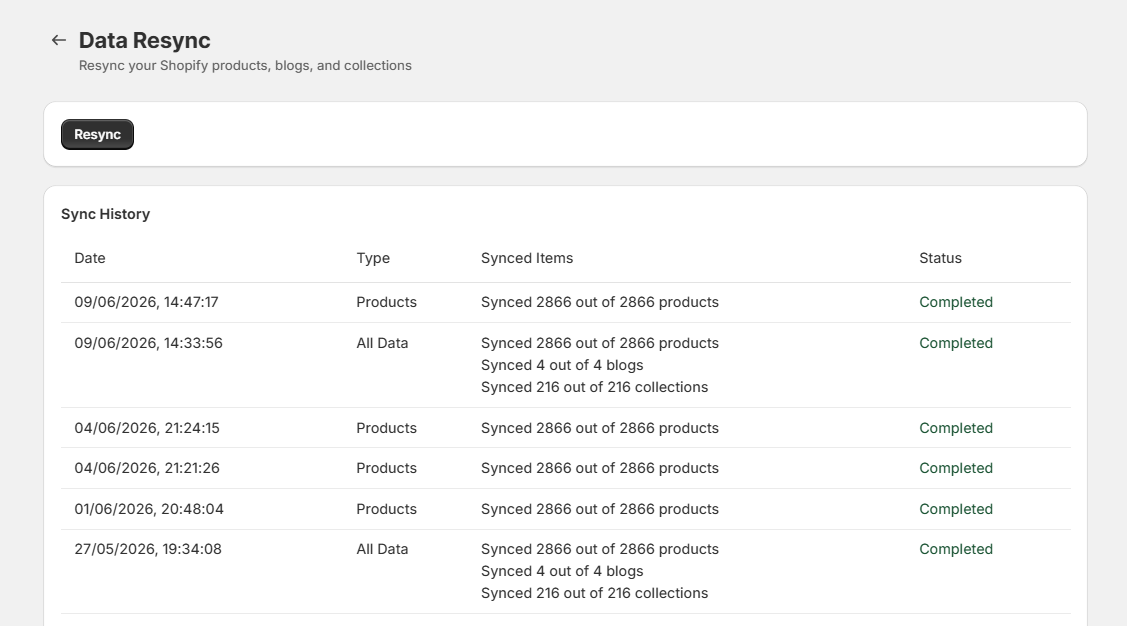Viewport: 1127px width, 626px height.
Task: Click Completed status in the 19:34:08 row
Action: click(x=956, y=549)
